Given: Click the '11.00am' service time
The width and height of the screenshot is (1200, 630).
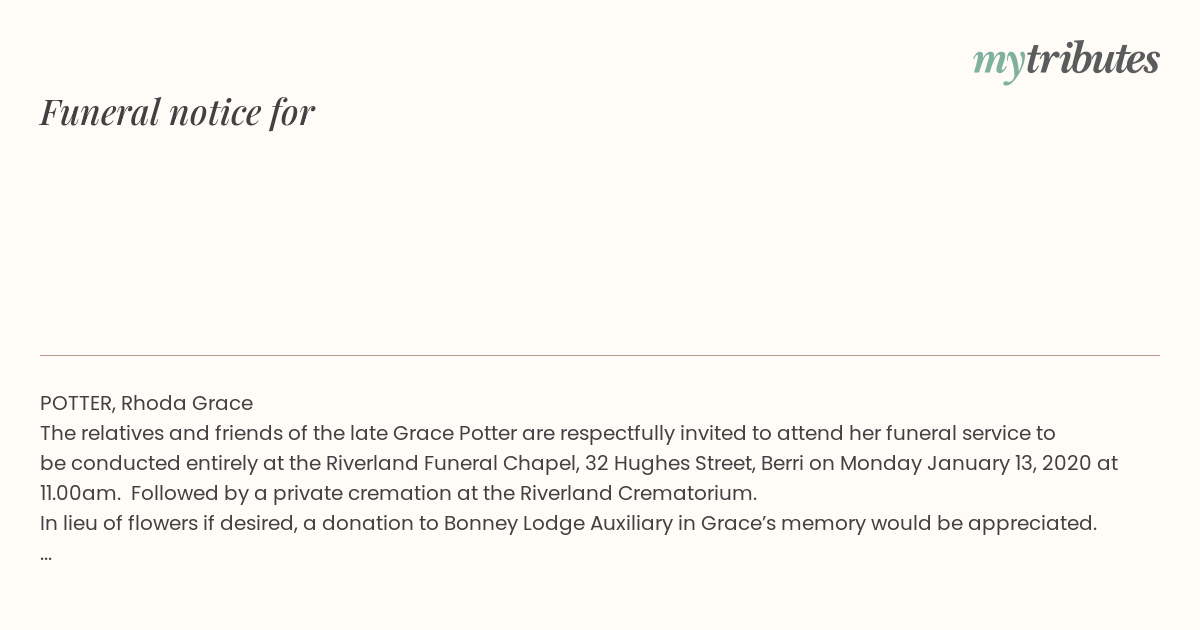Looking at the screenshot, I should point(77,493).
